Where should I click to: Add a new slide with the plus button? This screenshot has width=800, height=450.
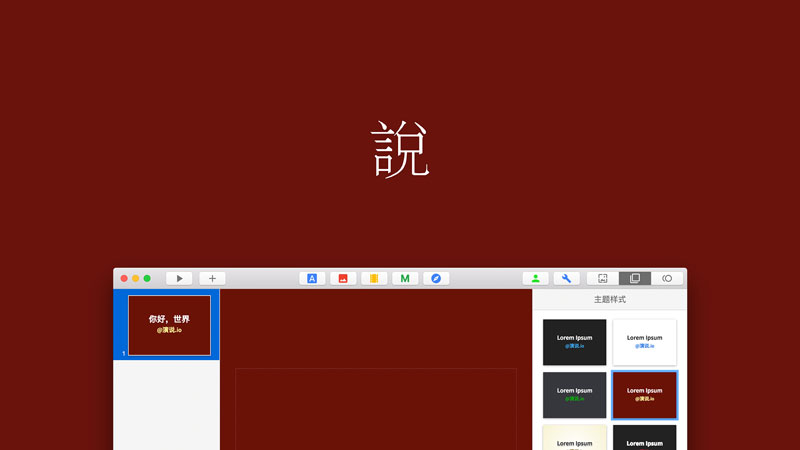[x=212, y=278]
